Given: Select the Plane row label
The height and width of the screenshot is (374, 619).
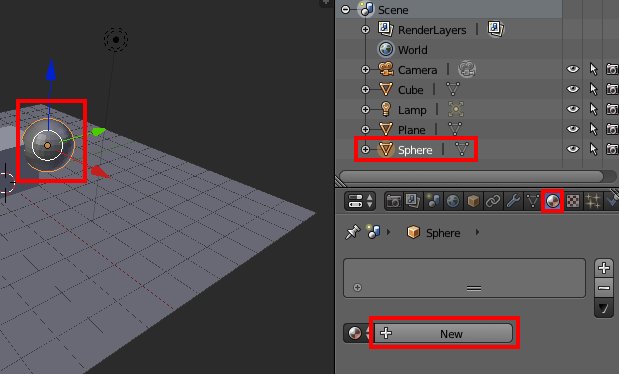Looking at the screenshot, I should tap(412, 130).
